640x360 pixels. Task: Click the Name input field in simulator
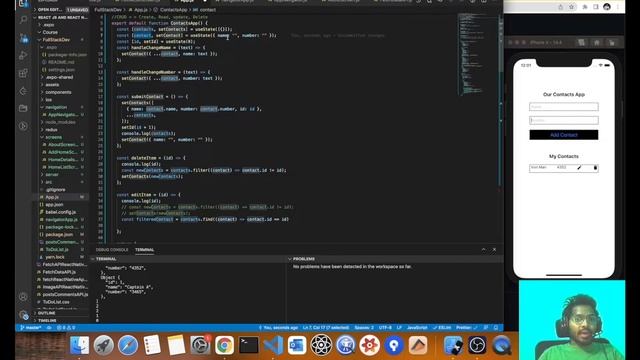click(x=564, y=107)
